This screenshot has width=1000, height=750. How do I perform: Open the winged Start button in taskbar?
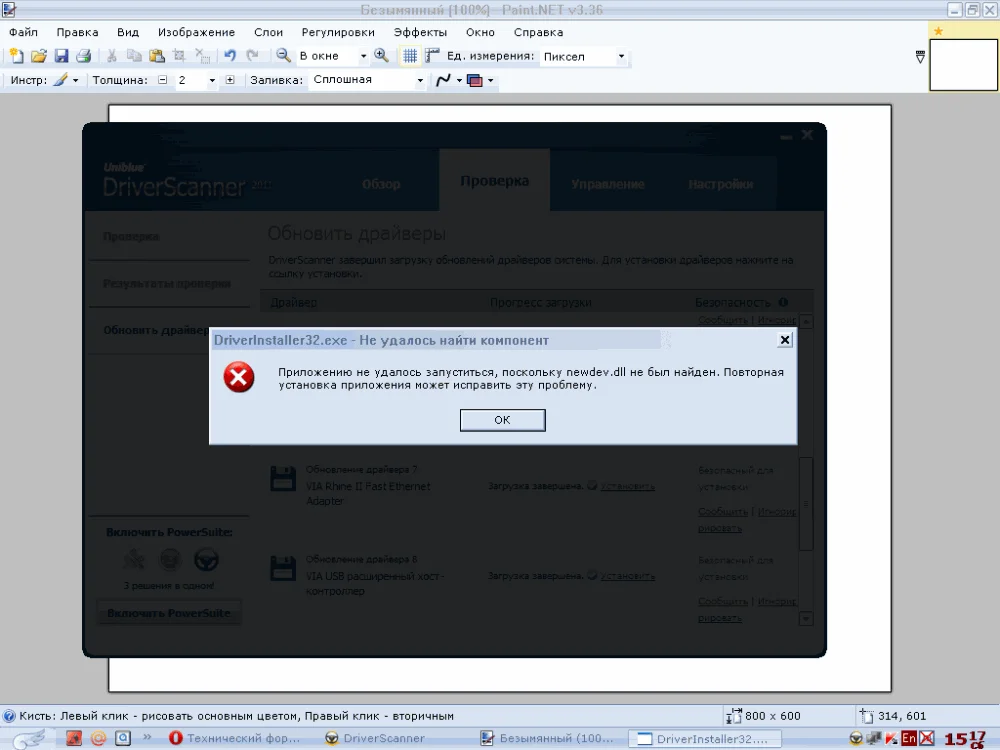click(29, 739)
